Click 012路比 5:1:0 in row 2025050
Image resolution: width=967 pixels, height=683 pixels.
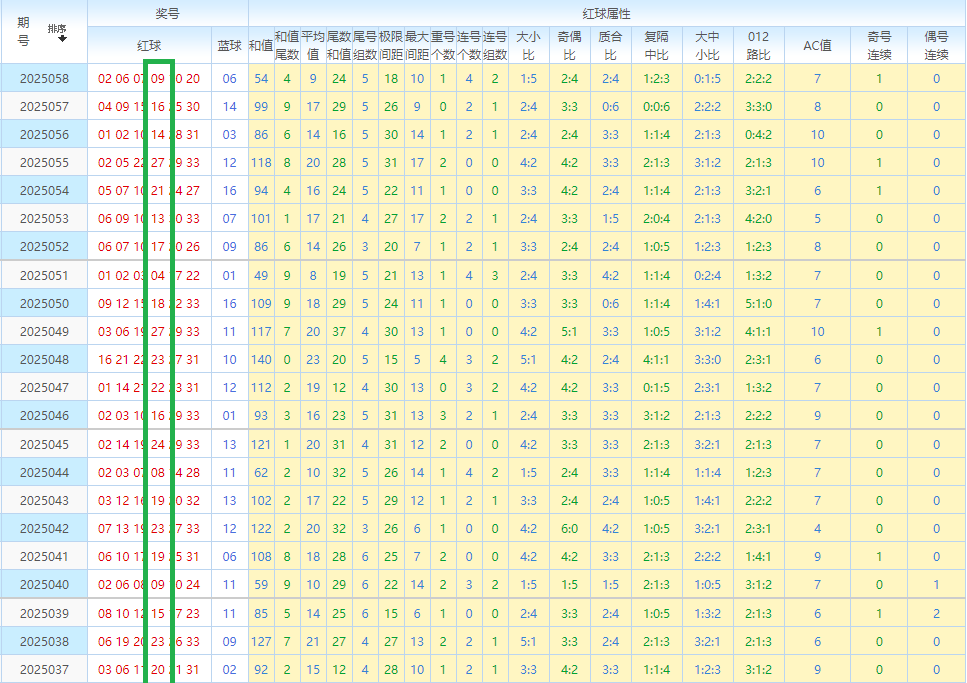(759, 304)
